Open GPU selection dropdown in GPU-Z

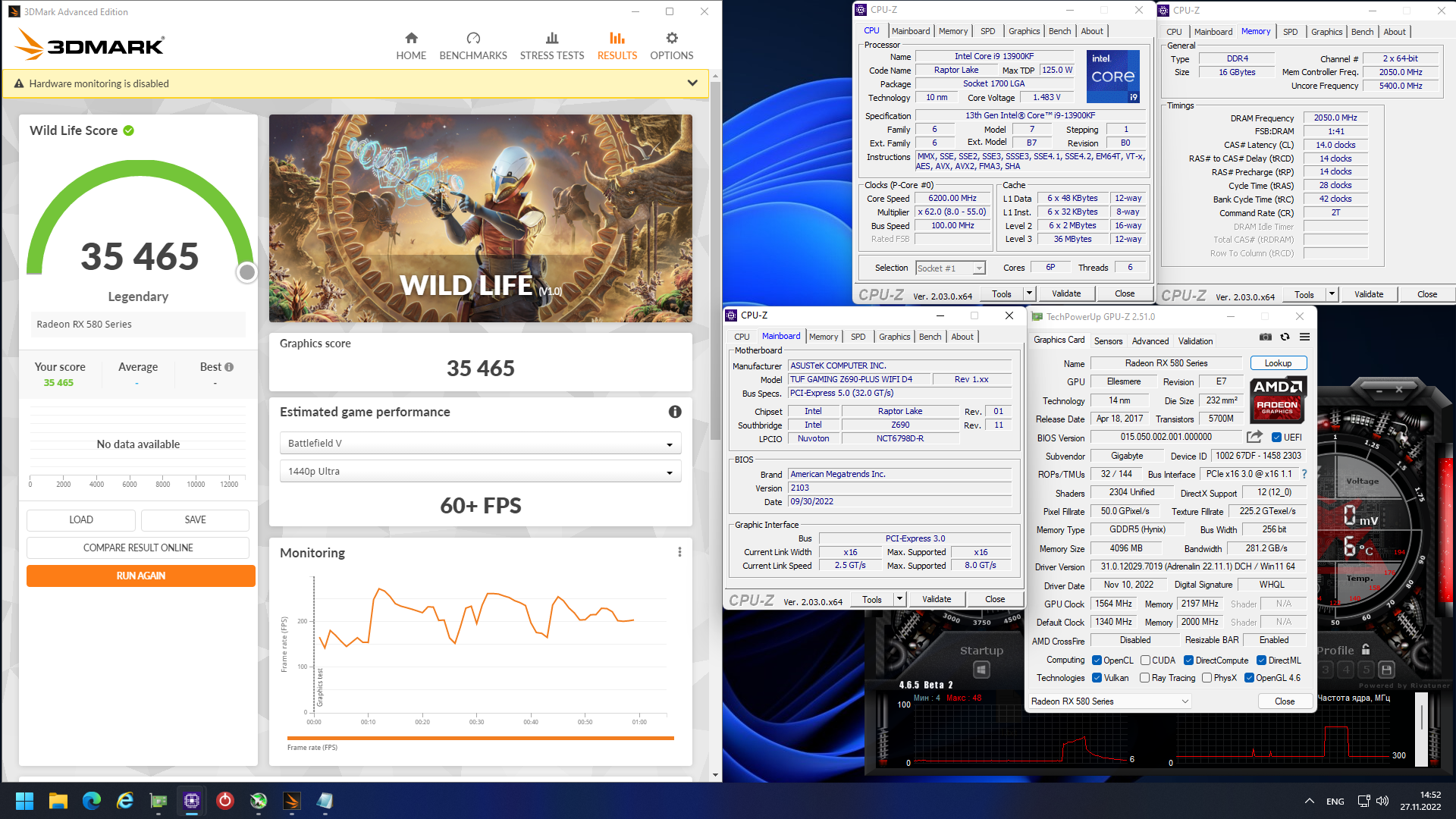click(1109, 701)
